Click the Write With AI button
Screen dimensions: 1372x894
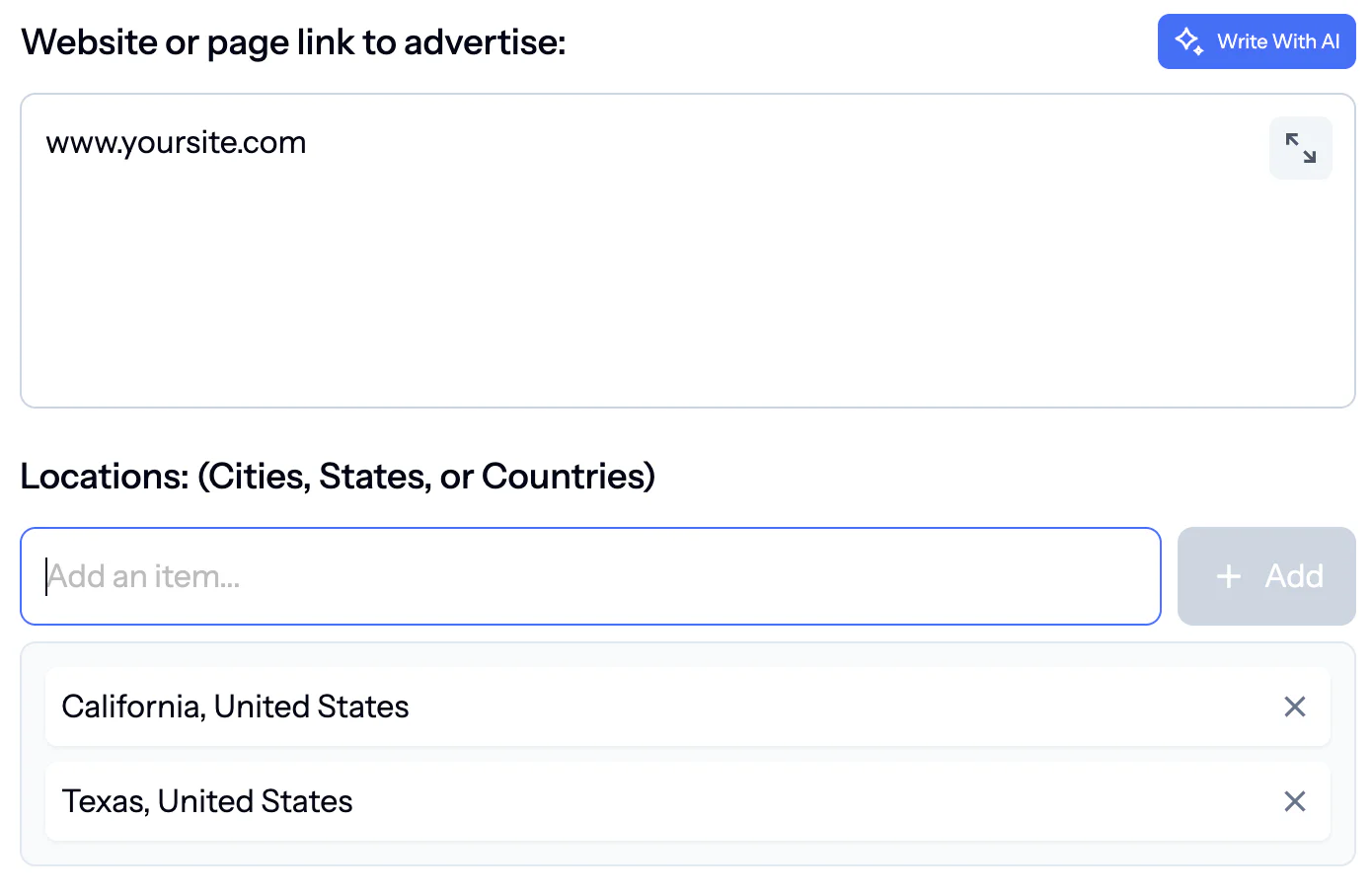pyautogui.click(x=1257, y=41)
